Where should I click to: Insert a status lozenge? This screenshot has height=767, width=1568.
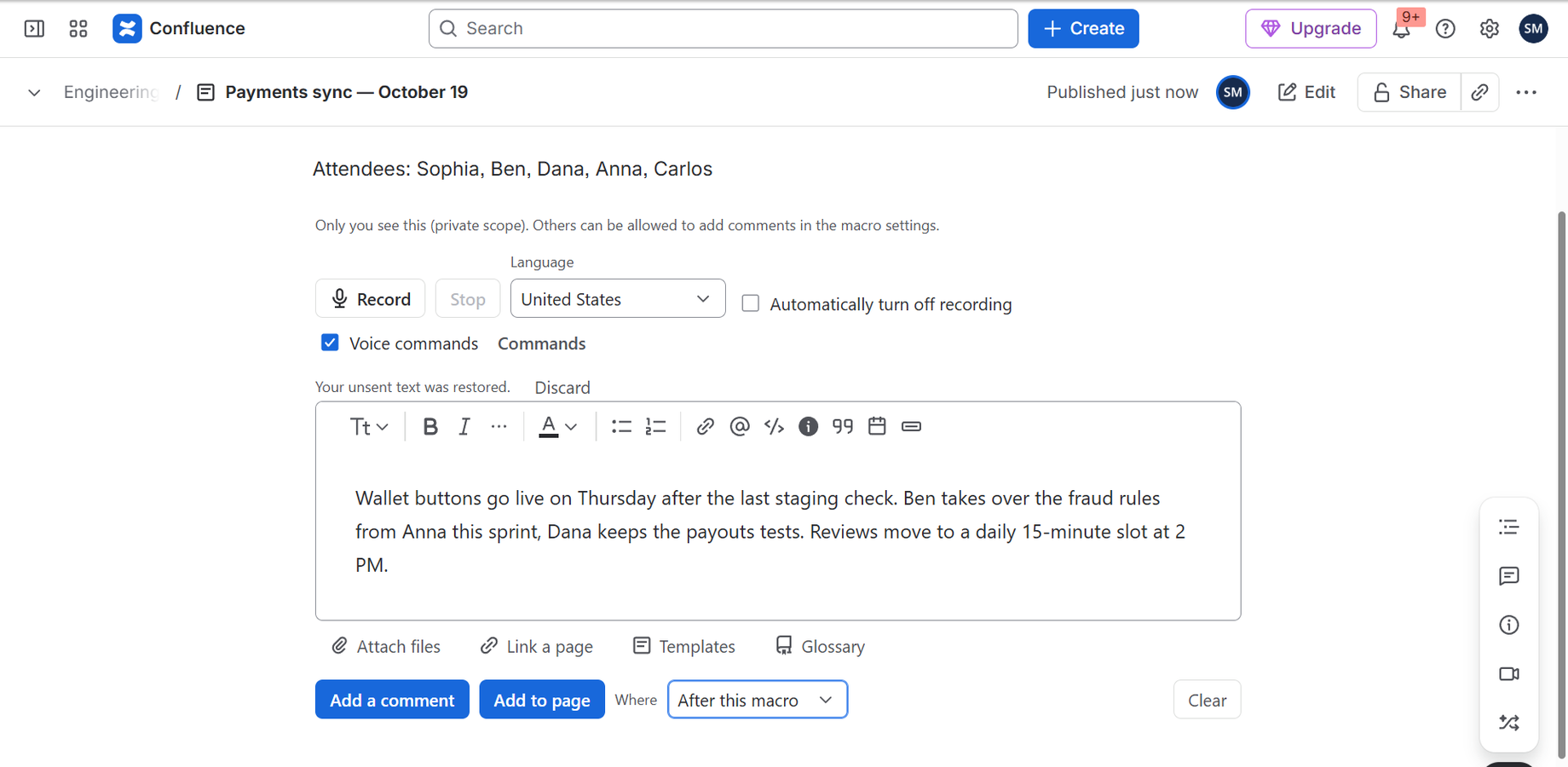pyautogui.click(x=911, y=426)
